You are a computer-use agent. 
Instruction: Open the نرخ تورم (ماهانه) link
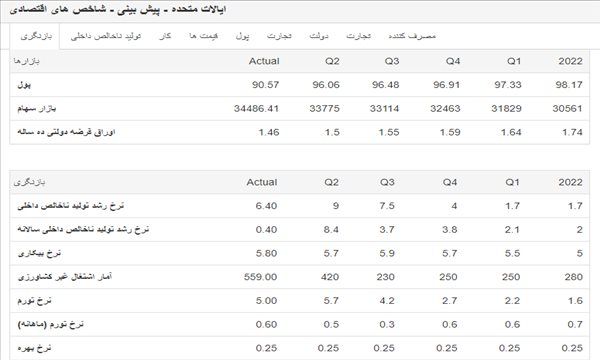pos(51,324)
